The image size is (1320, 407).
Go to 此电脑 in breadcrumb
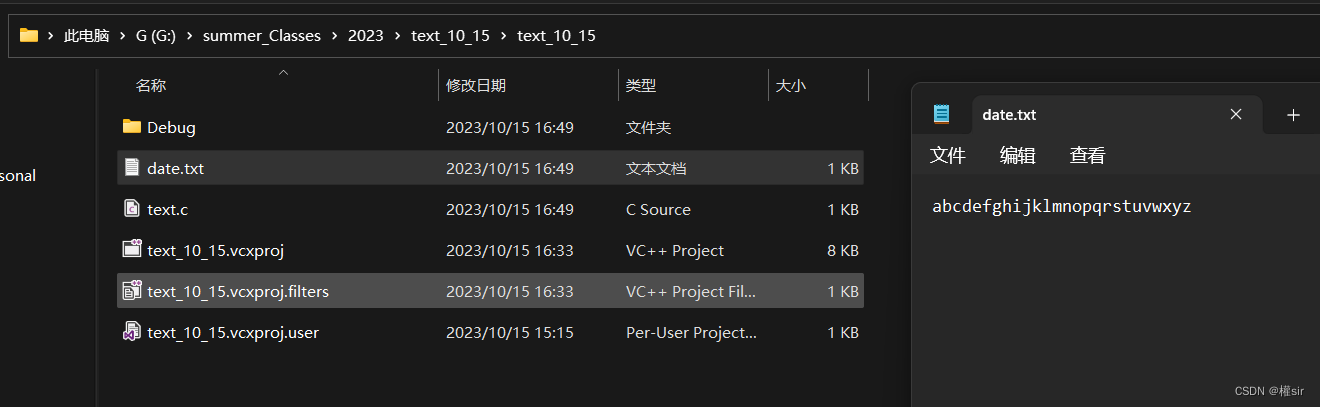point(86,35)
